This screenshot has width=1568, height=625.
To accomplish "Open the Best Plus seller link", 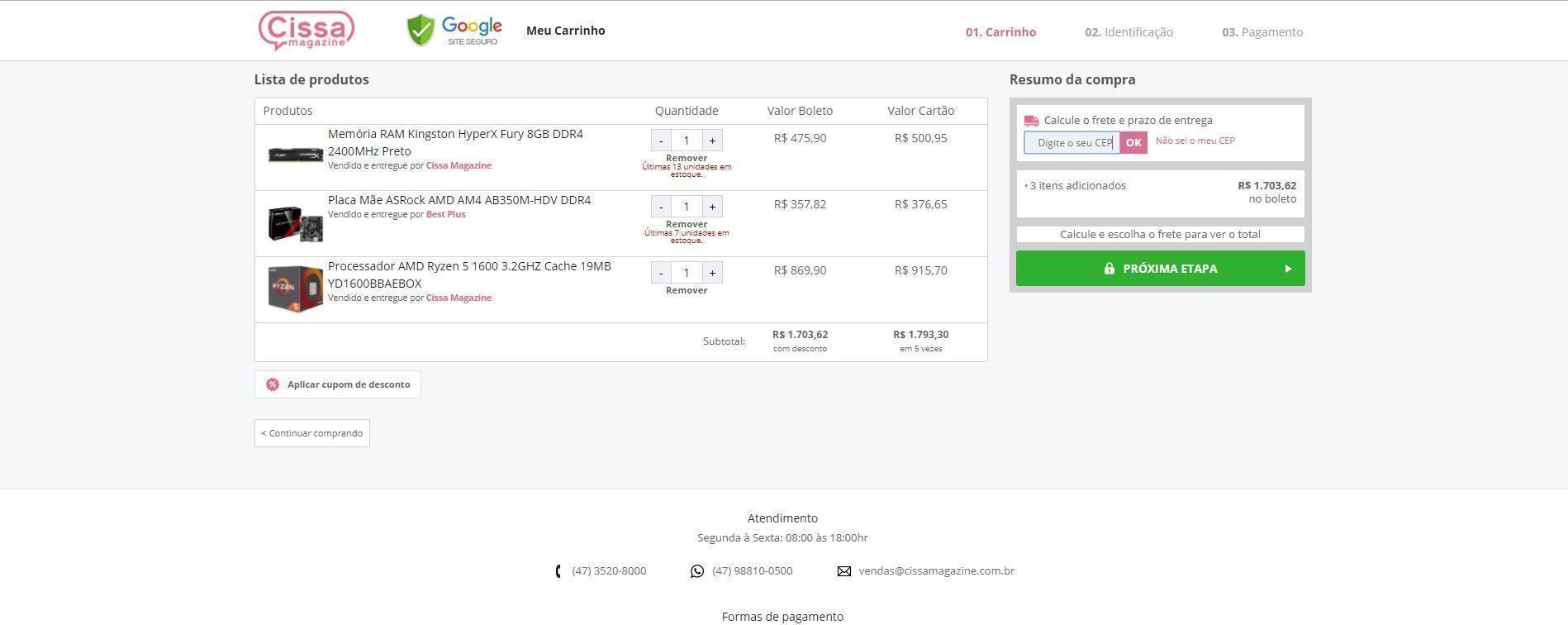I will click(x=446, y=214).
